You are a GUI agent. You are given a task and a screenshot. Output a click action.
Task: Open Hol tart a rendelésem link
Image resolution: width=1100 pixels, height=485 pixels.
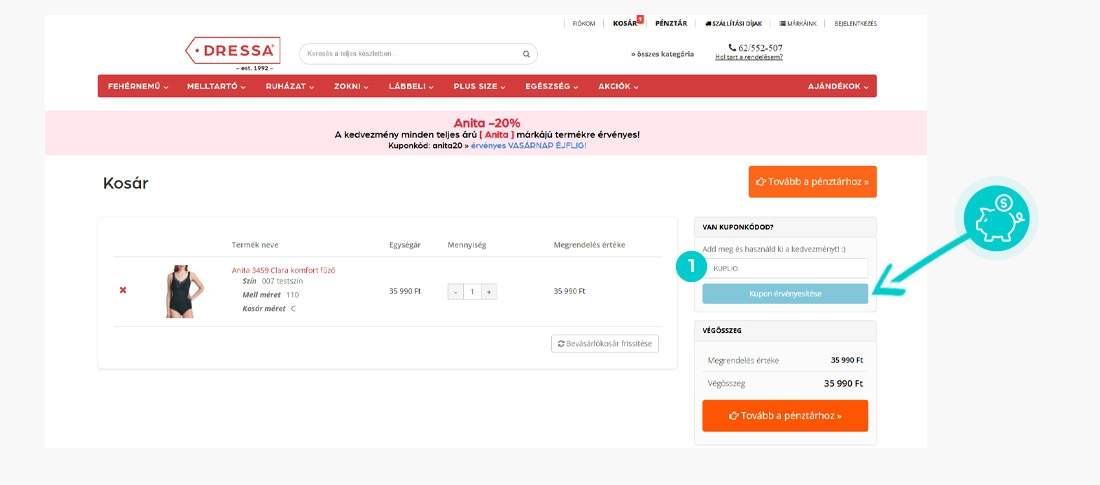pos(749,58)
